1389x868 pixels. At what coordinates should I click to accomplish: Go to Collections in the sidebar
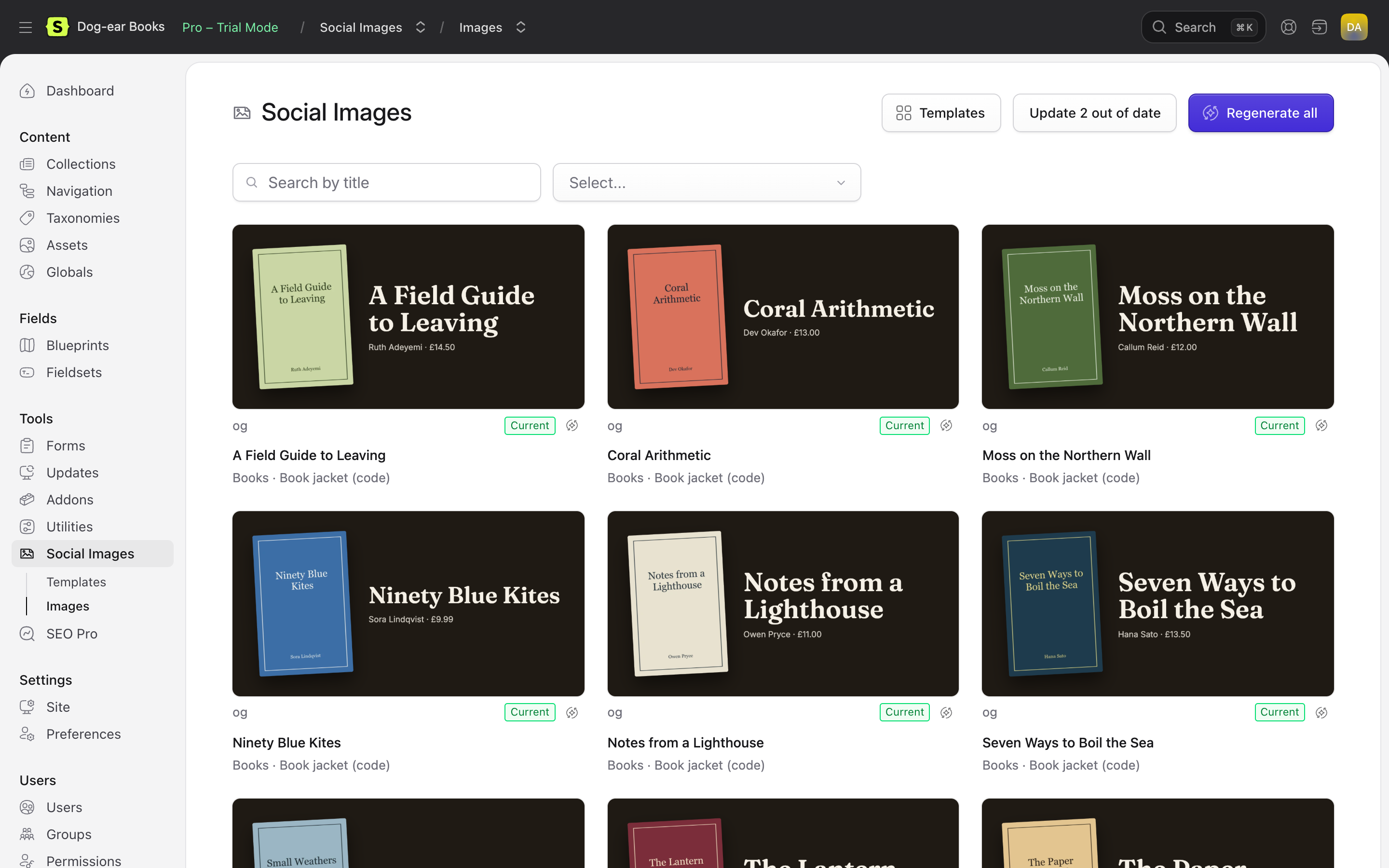(93, 164)
